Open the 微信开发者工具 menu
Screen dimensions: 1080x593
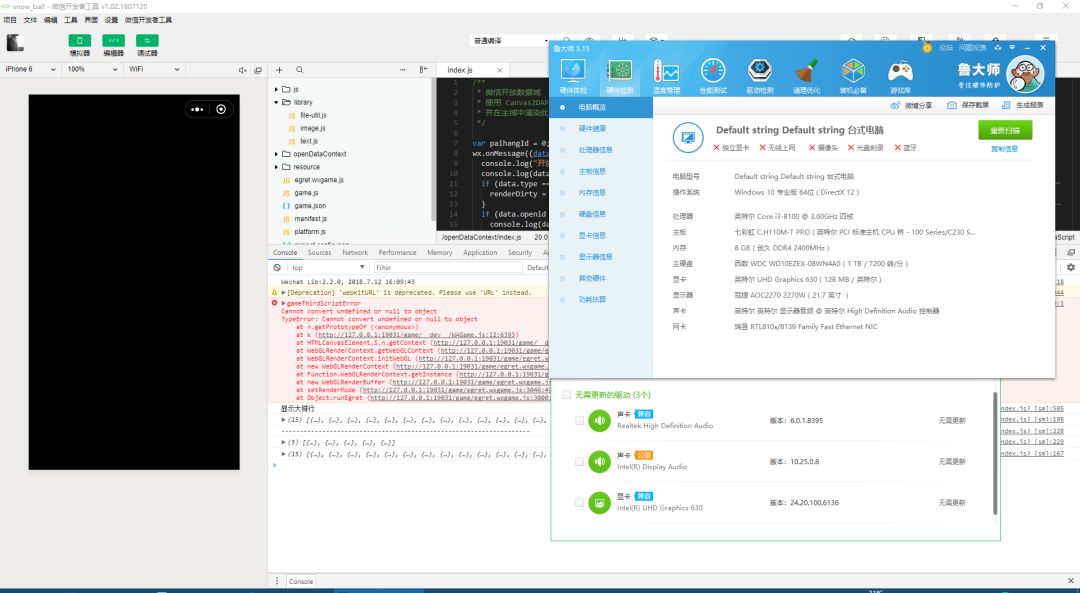pyautogui.click(x=149, y=20)
